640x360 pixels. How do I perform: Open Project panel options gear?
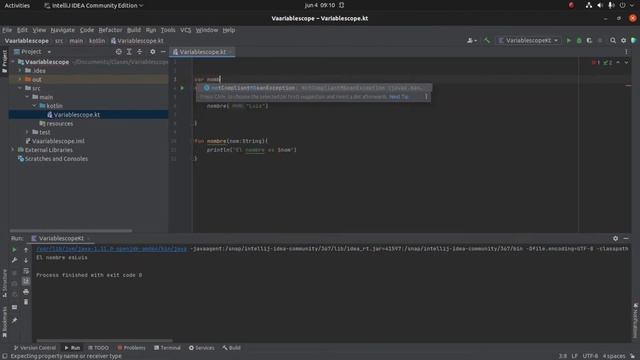point(153,52)
